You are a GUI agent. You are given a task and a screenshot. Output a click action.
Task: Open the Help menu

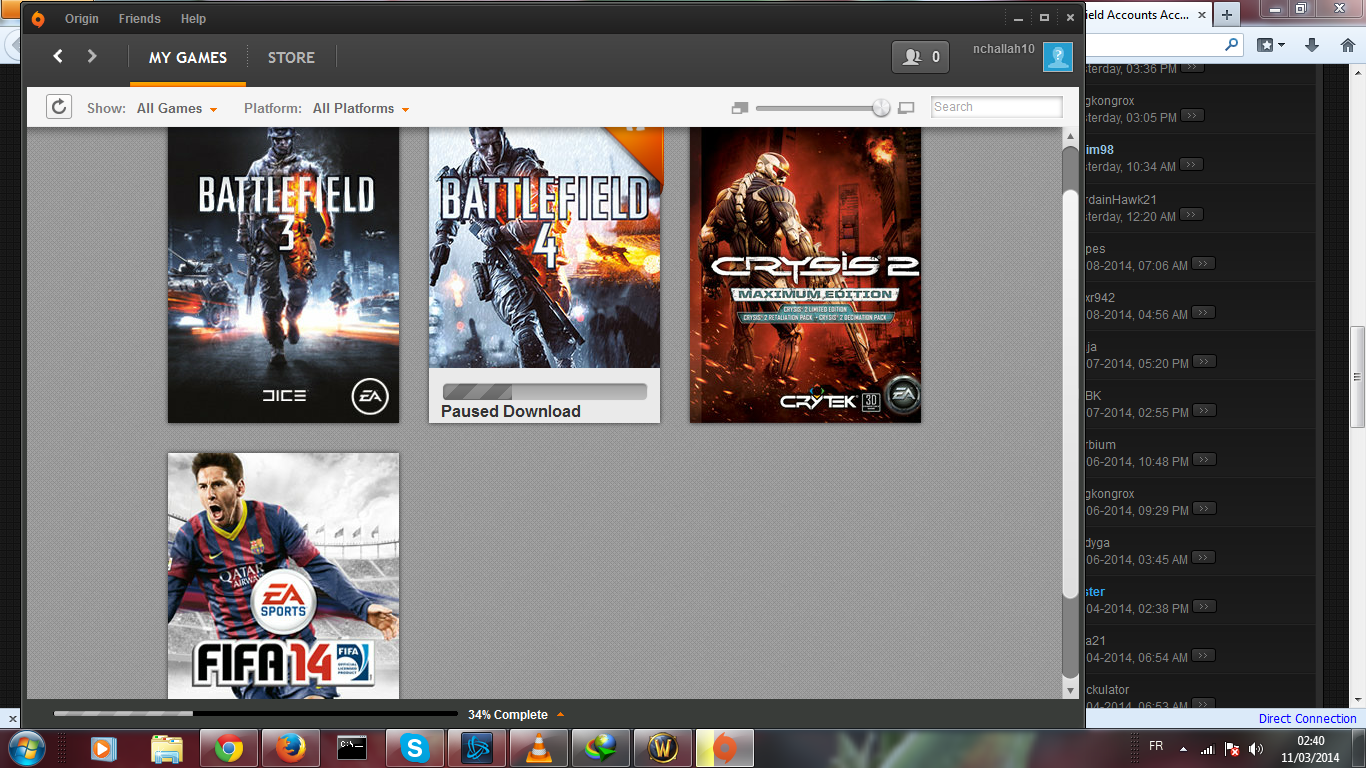point(193,18)
